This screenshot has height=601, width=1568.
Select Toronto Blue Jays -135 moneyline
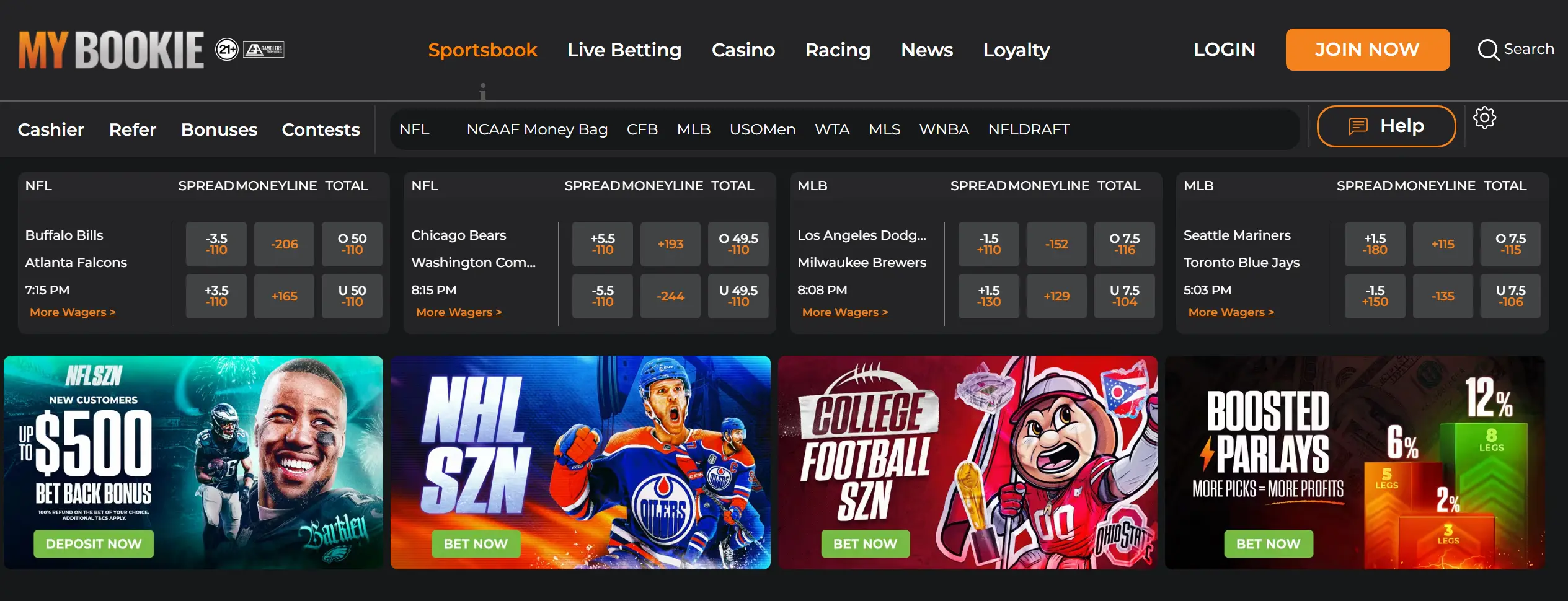(x=1443, y=296)
